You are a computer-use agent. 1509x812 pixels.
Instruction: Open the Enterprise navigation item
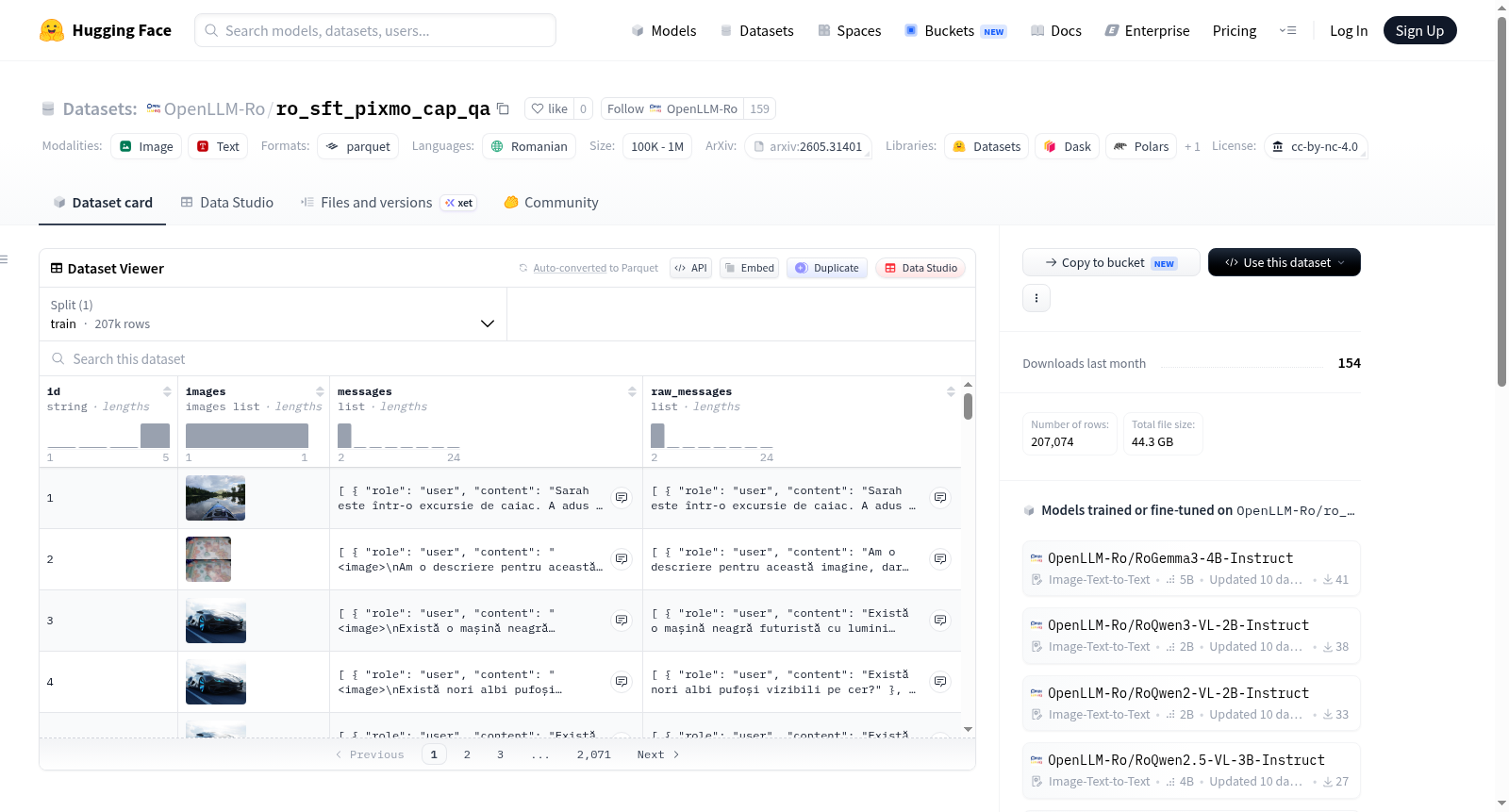[x=1147, y=30]
